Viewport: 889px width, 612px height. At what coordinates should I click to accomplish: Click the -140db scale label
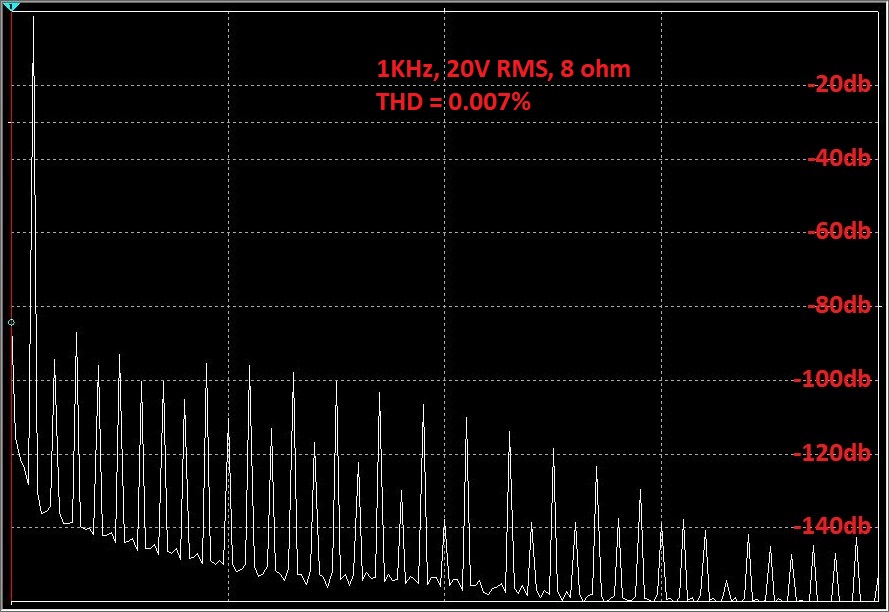click(832, 526)
